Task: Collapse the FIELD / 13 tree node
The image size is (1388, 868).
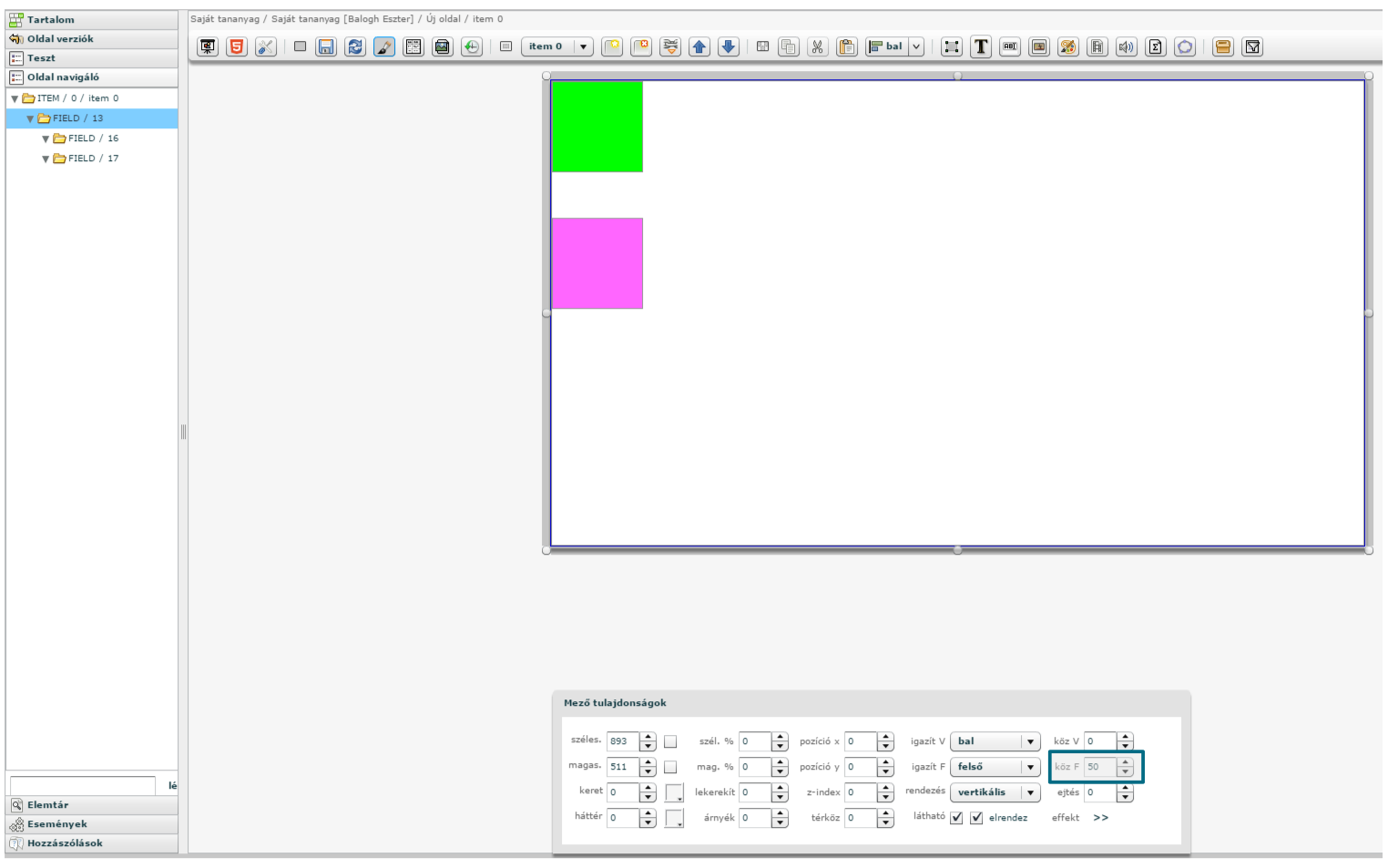Action: pyautogui.click(x=30, y=119)
